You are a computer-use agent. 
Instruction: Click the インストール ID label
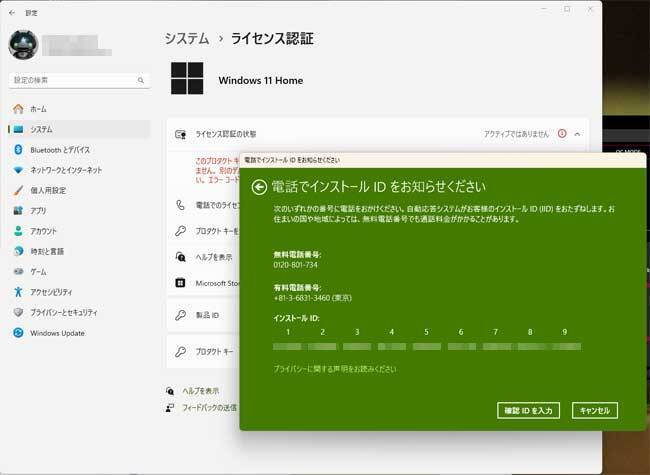(x=296, y=318)
